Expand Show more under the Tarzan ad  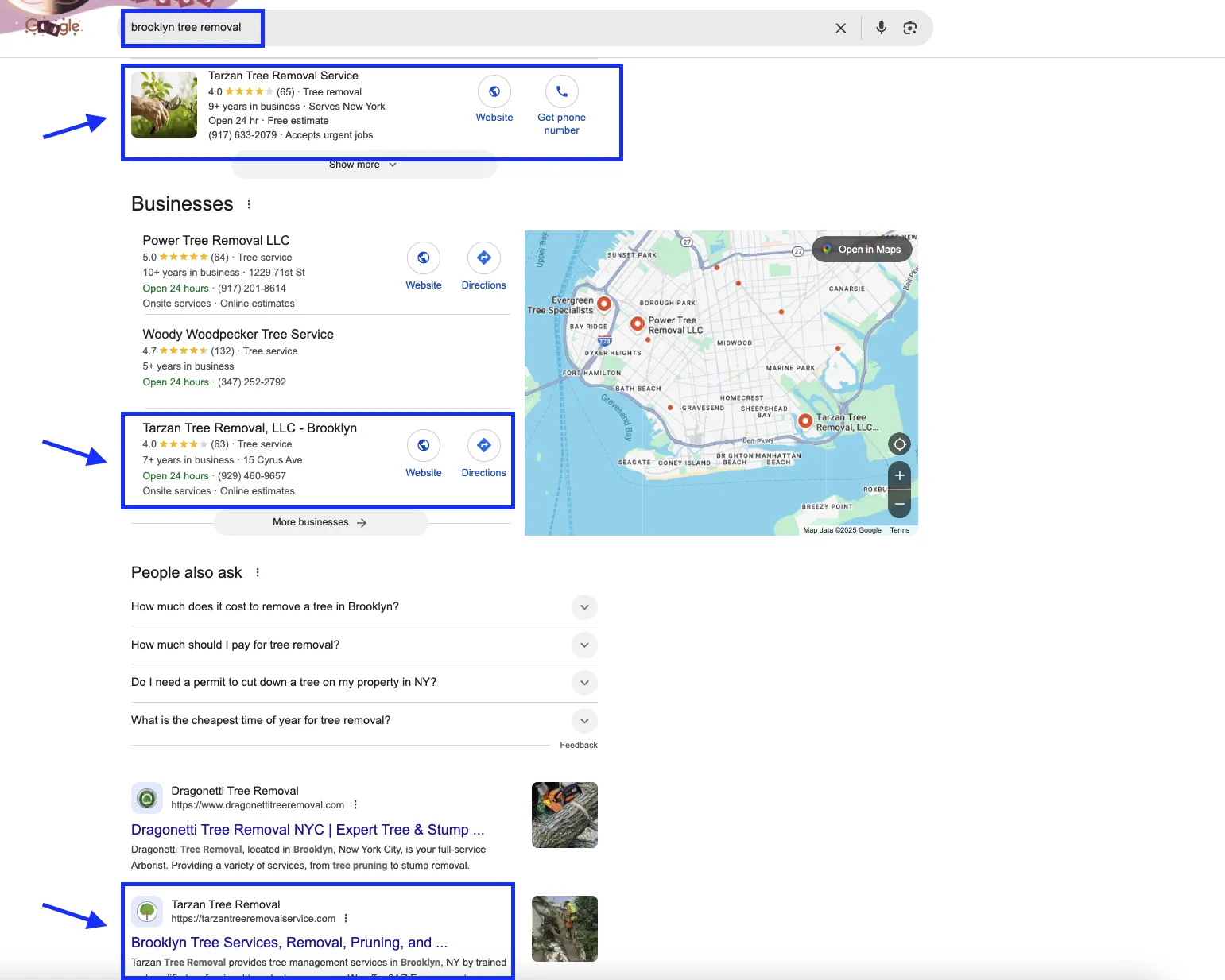363,165
